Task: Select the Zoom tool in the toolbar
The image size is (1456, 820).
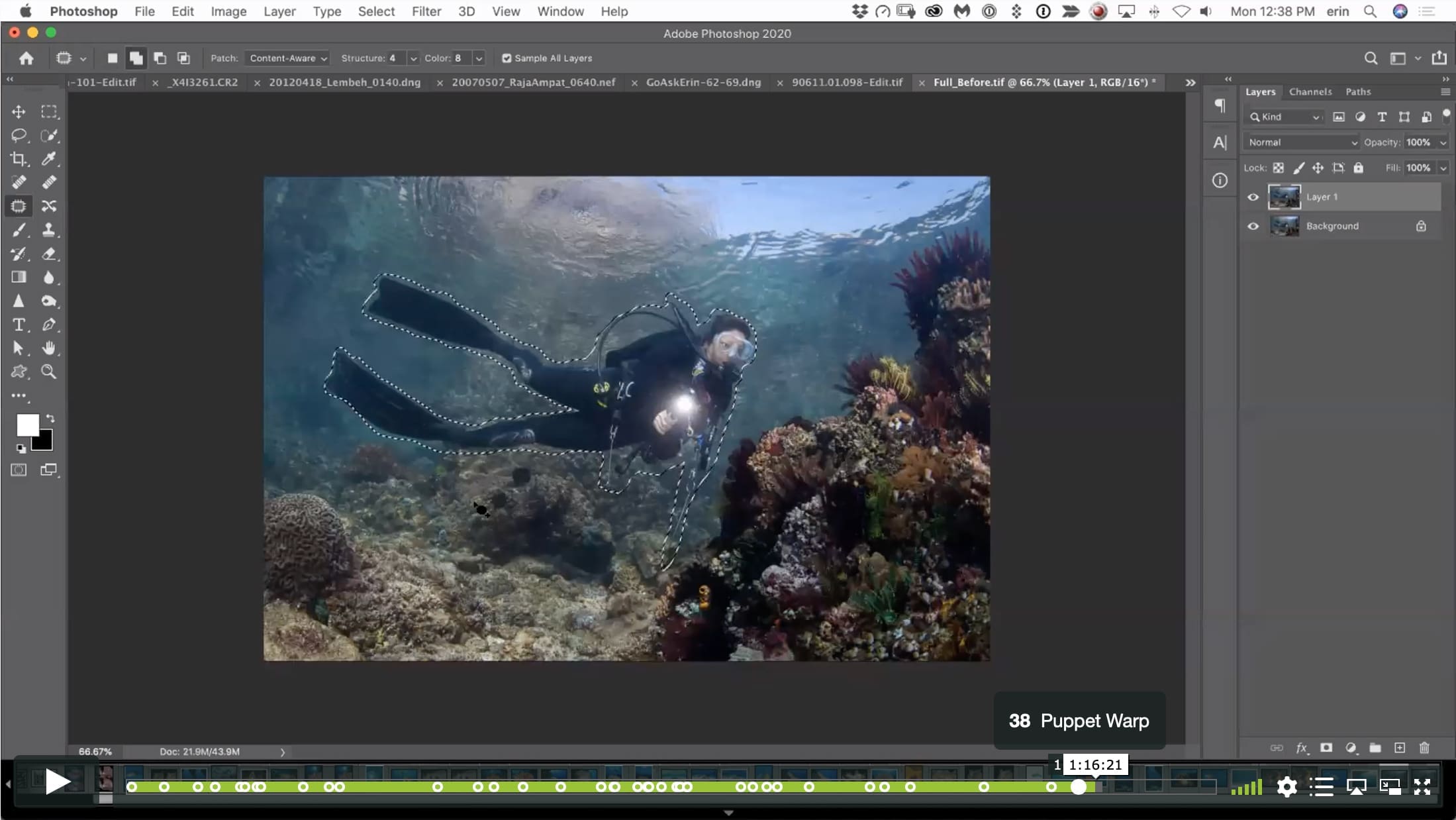Action: [48, 372]
